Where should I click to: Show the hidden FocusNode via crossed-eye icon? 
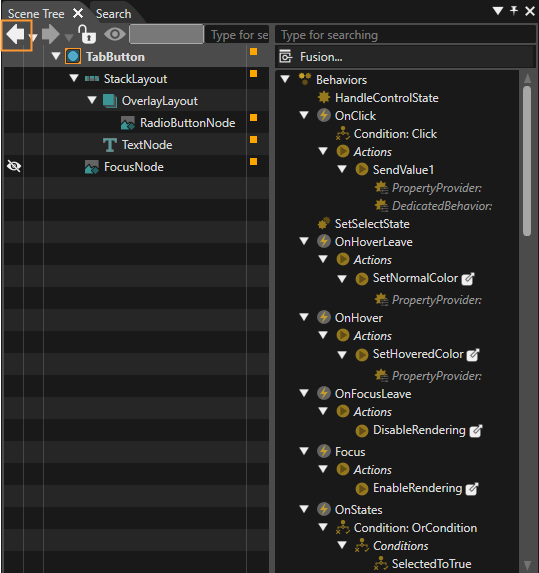click(x=14, y=167)
